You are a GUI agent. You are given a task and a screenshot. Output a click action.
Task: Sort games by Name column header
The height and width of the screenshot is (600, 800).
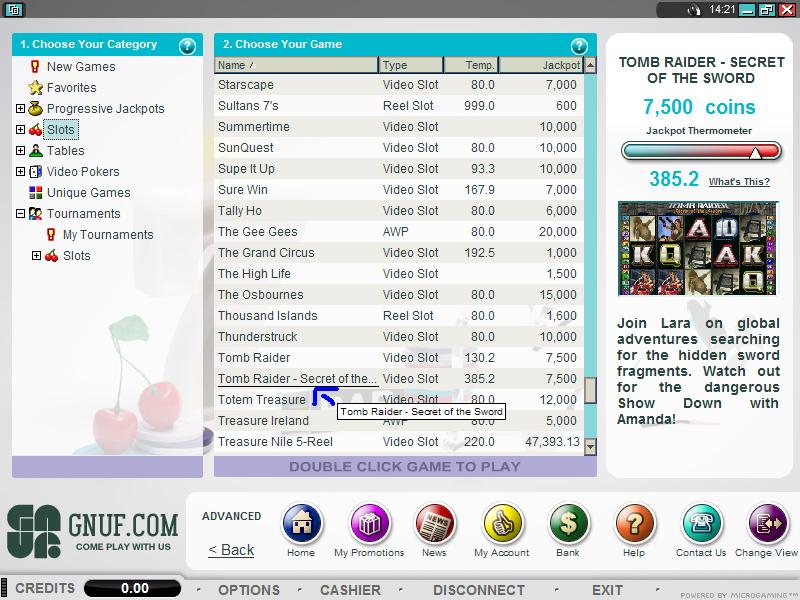click(296, 65)
